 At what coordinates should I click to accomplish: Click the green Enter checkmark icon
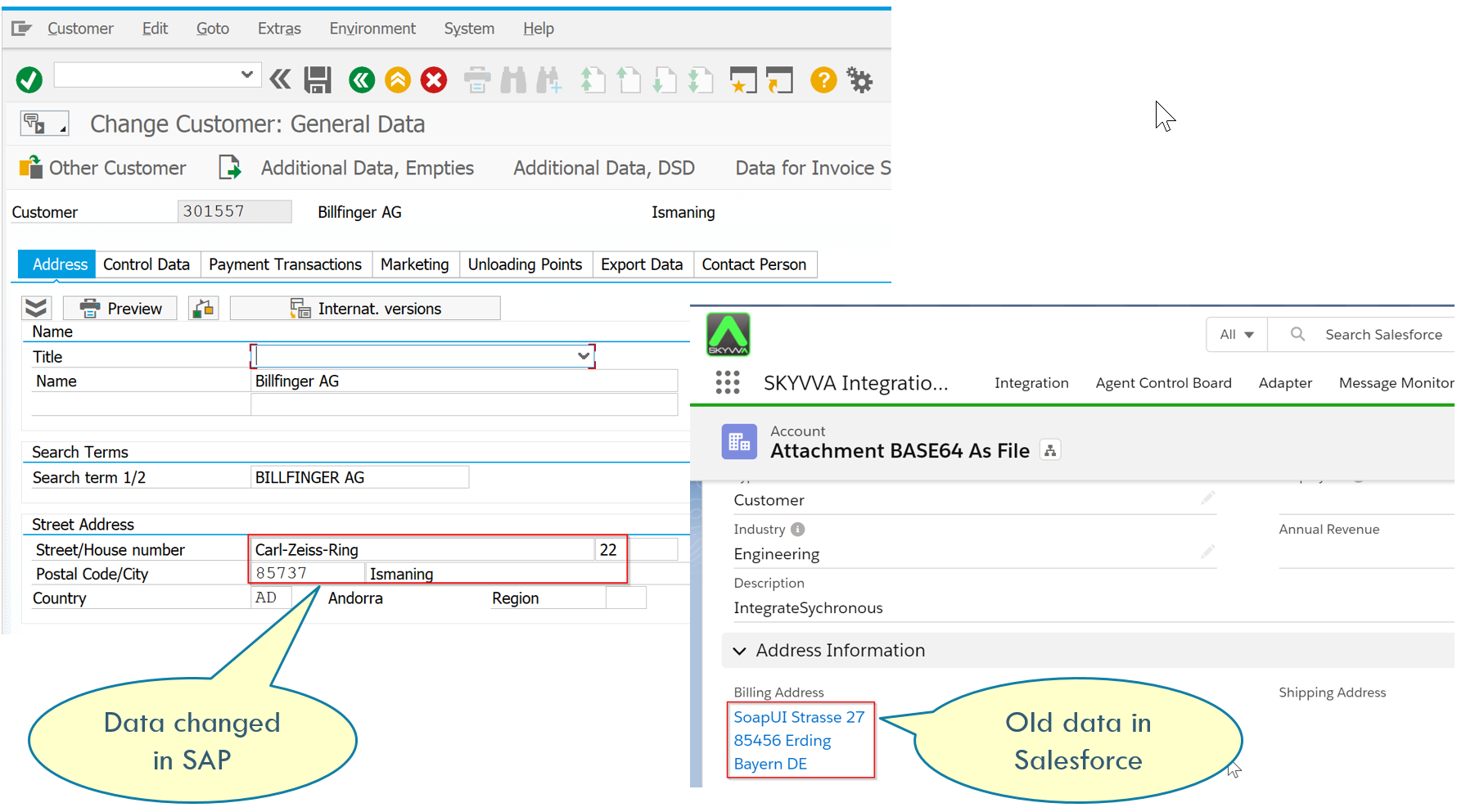click(28, 79)
